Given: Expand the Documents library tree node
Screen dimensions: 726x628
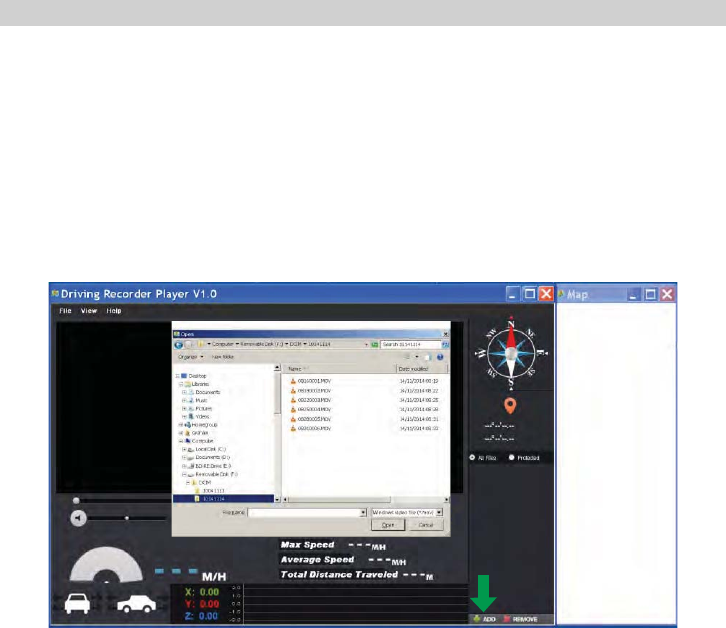Looking at the screenshot, I should (184, 392).
